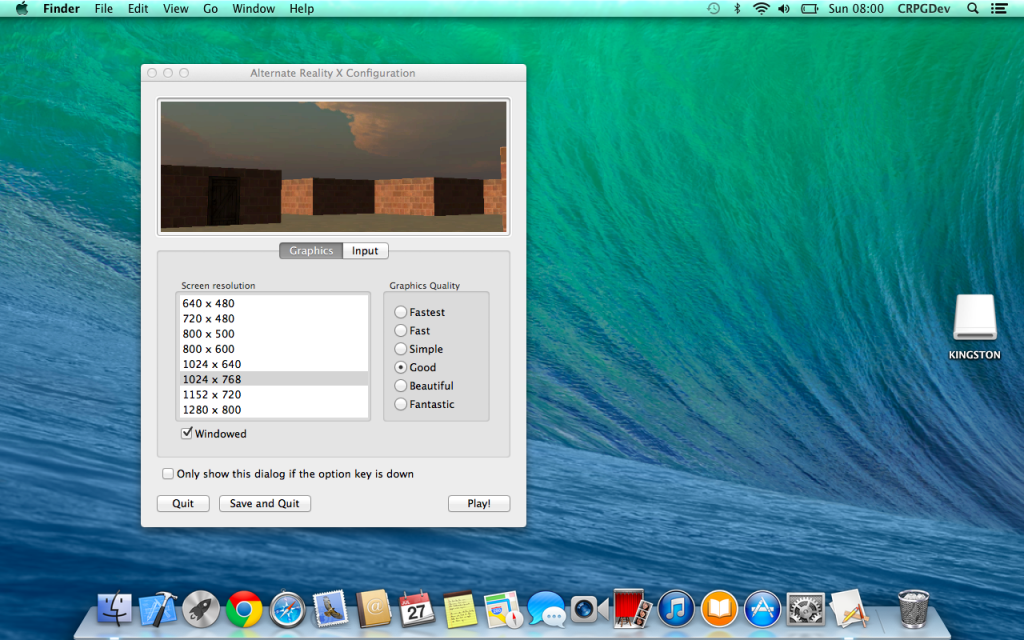
Task: Open the yellow Notes icon in dock
Action: coord(460,609)
